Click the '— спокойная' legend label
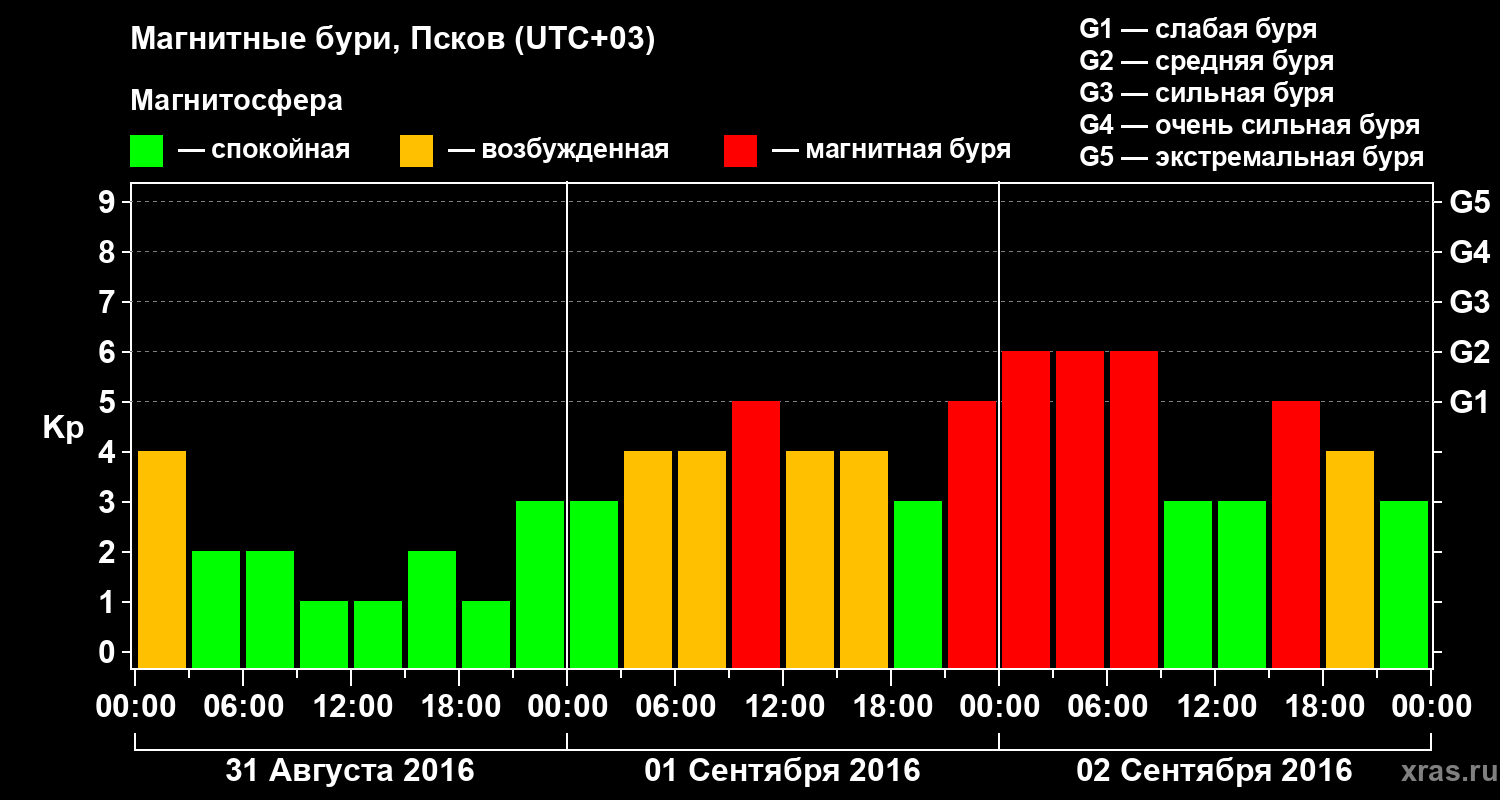 (264, 150)
